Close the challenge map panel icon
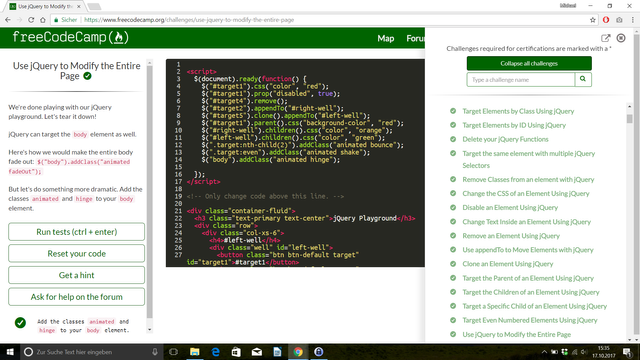The width and height of the screenshot is (640, 360). click(x=621, y=38)
